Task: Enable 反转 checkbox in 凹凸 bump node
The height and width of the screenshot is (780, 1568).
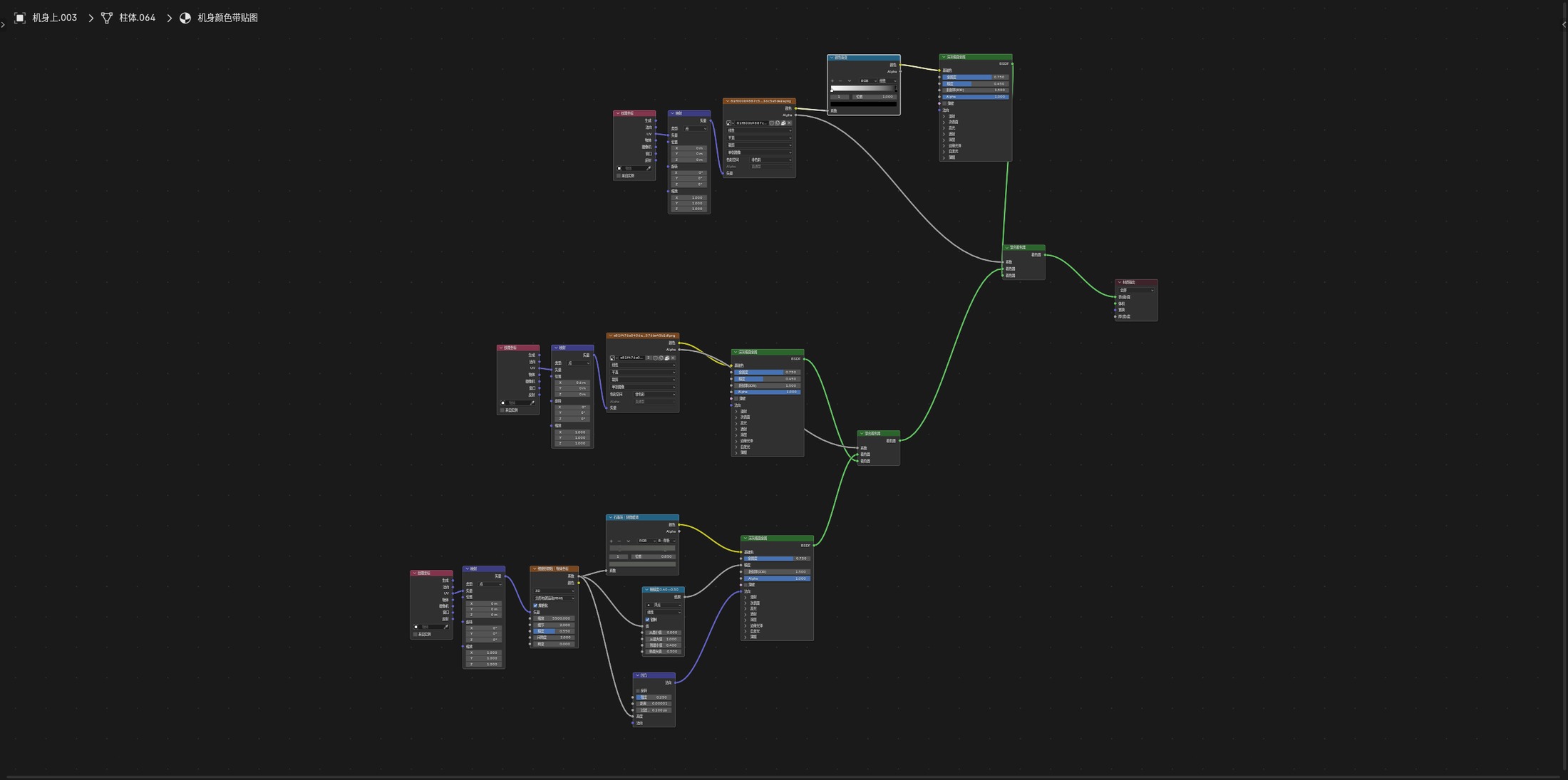Action: 638,690
